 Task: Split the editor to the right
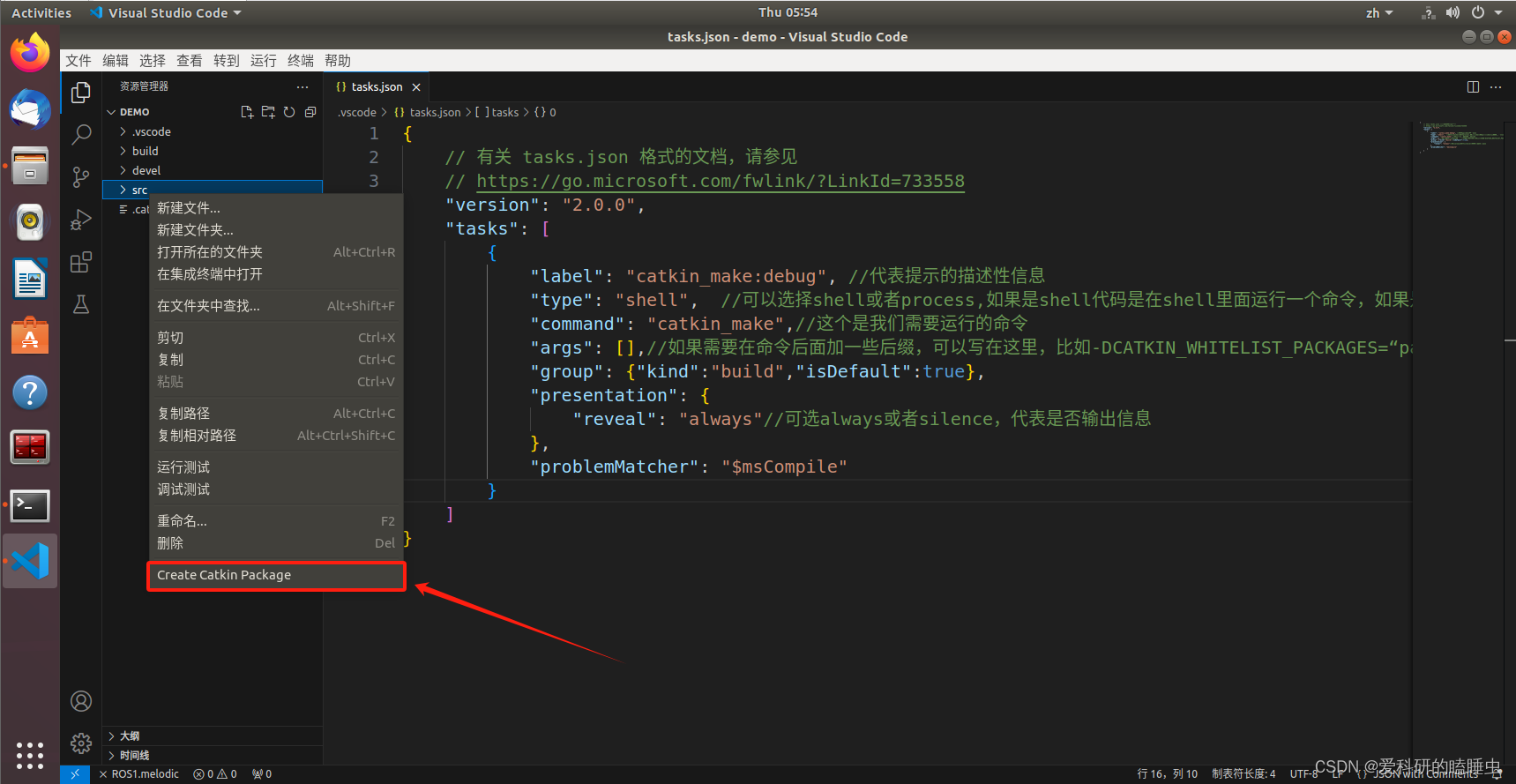[1473, 86]
